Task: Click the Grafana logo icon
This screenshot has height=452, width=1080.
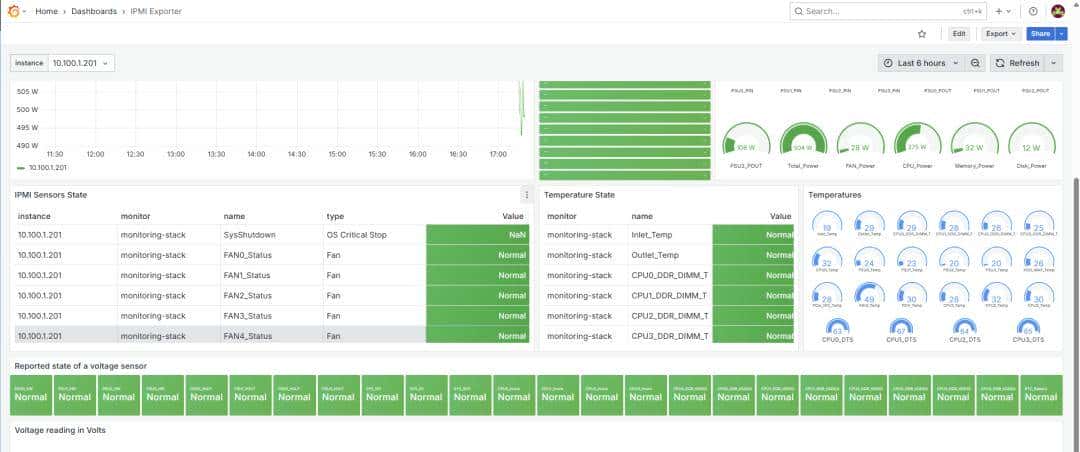Action: tap(13, 11)
